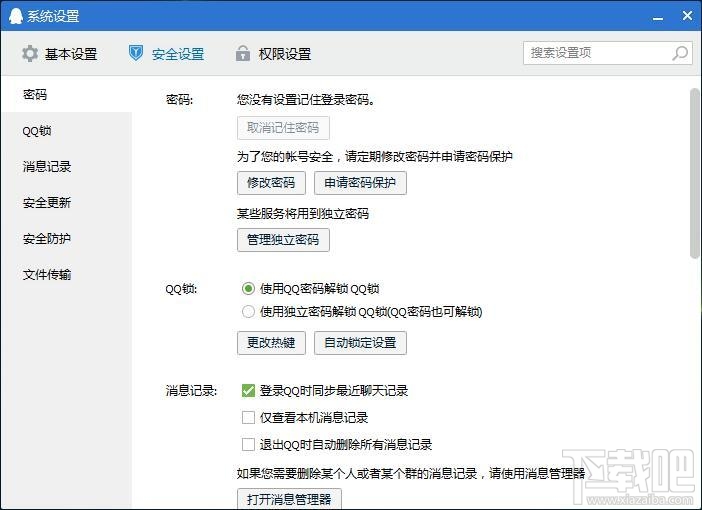Select 消息记录 in the left sidebar
Screen dimensions: 702x510
(66, 167)
